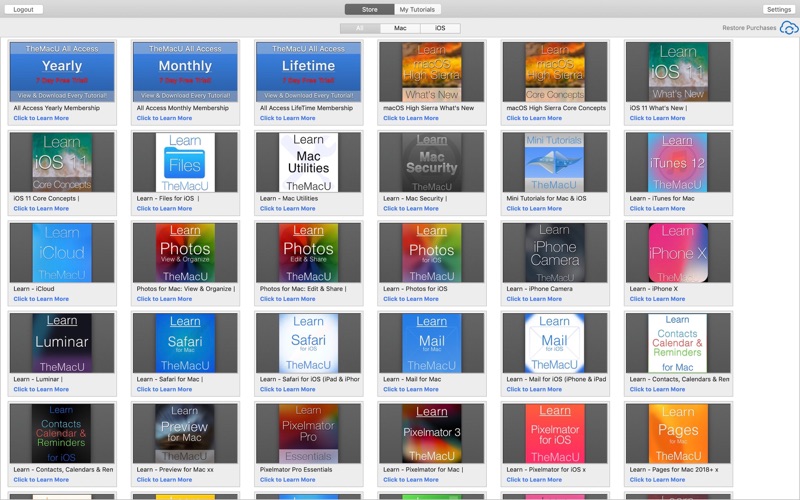
Task: Select the Learn iPhone X cover
Action: [x=678, y=253]
